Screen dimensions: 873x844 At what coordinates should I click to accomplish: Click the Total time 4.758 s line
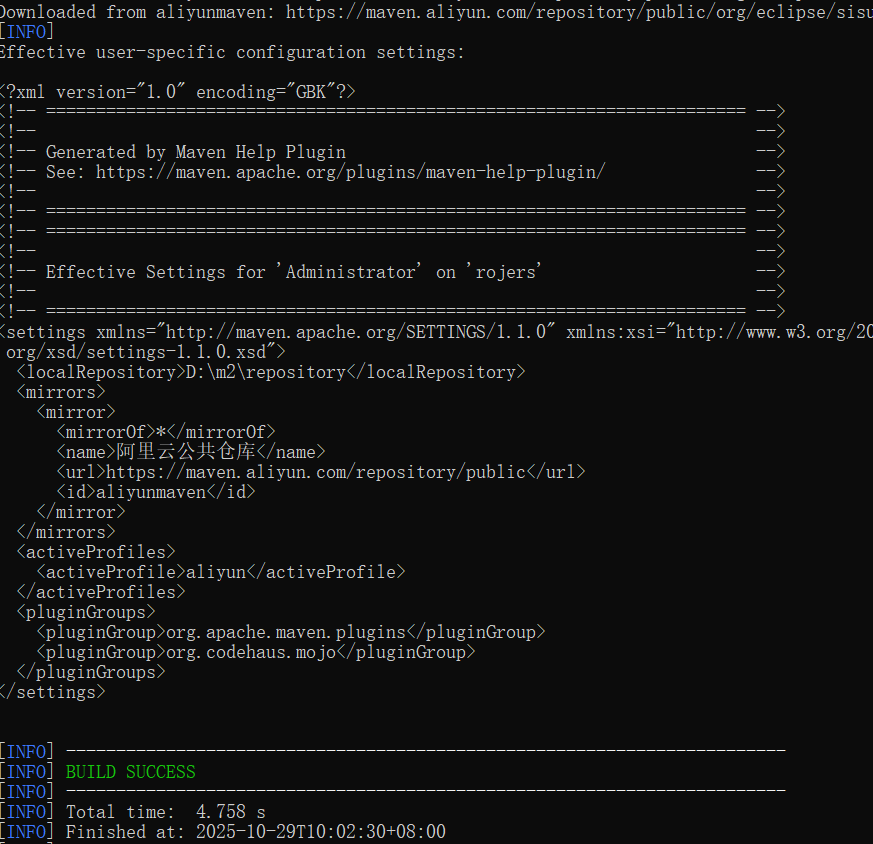[x=165, y=812]
